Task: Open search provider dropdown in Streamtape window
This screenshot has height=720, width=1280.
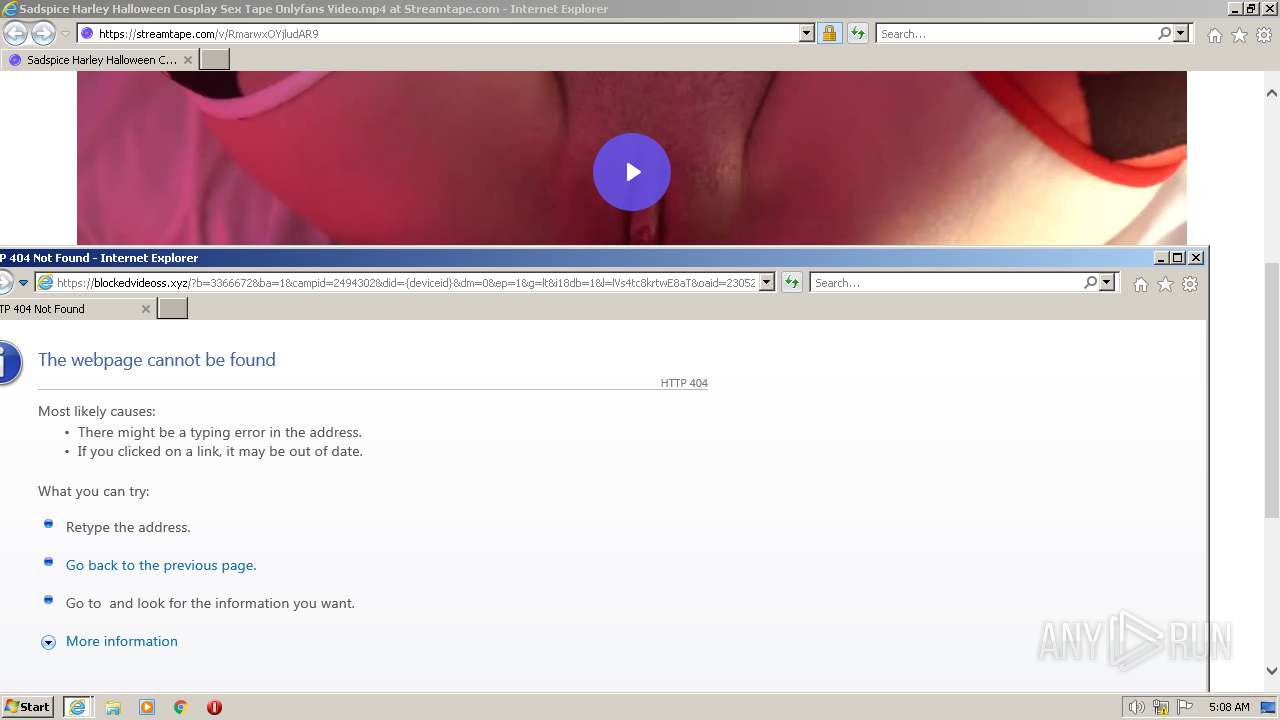Action: [x=1181, y=33]
